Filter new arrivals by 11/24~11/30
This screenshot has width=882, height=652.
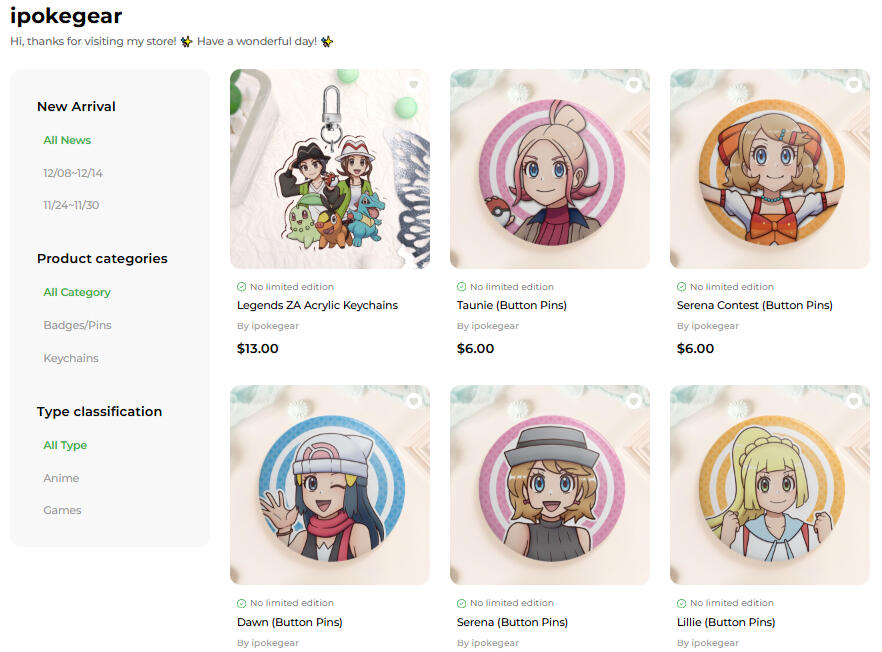click(x=71, y=205)
